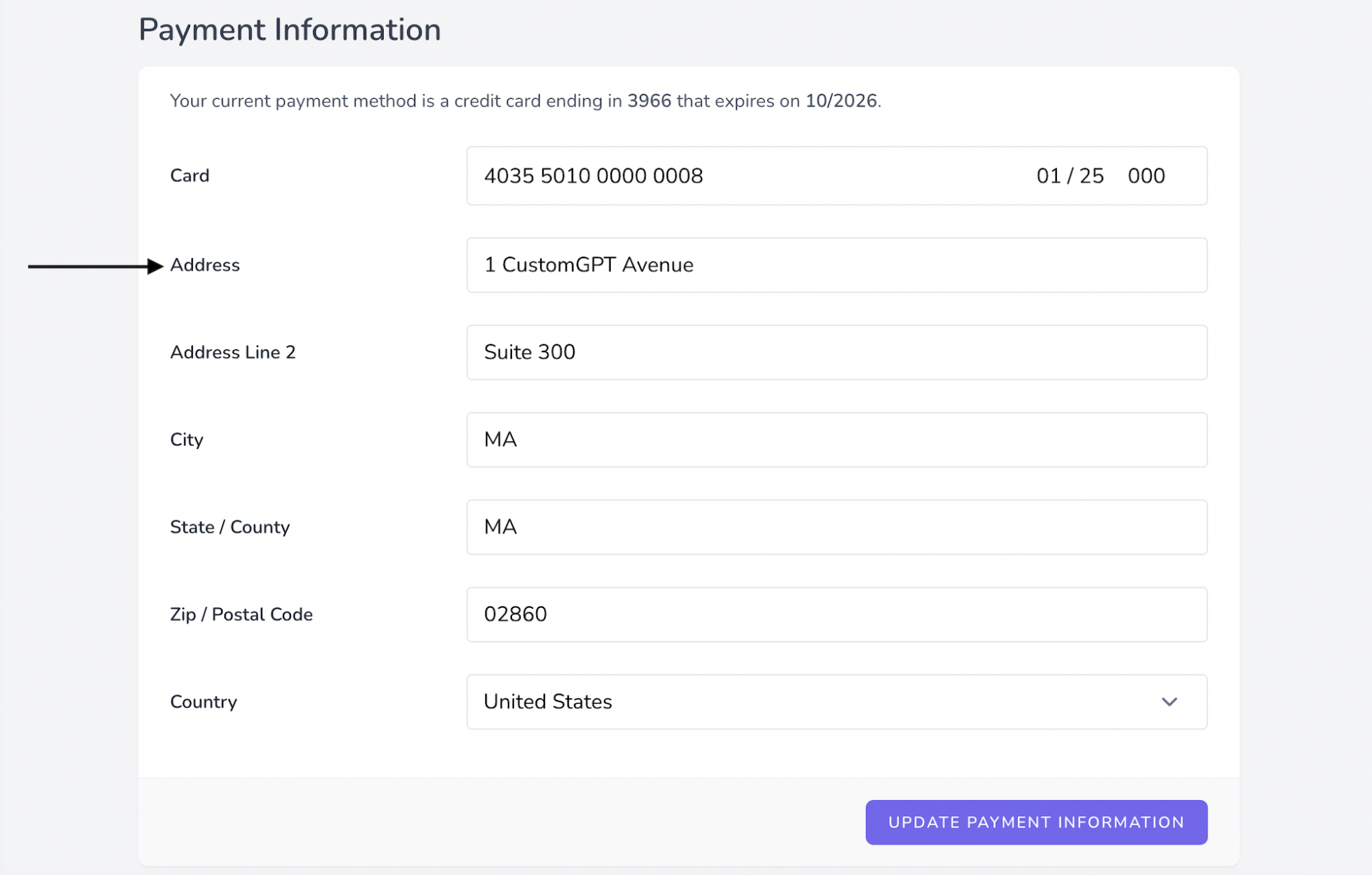Click the City field label

(187, 439)
